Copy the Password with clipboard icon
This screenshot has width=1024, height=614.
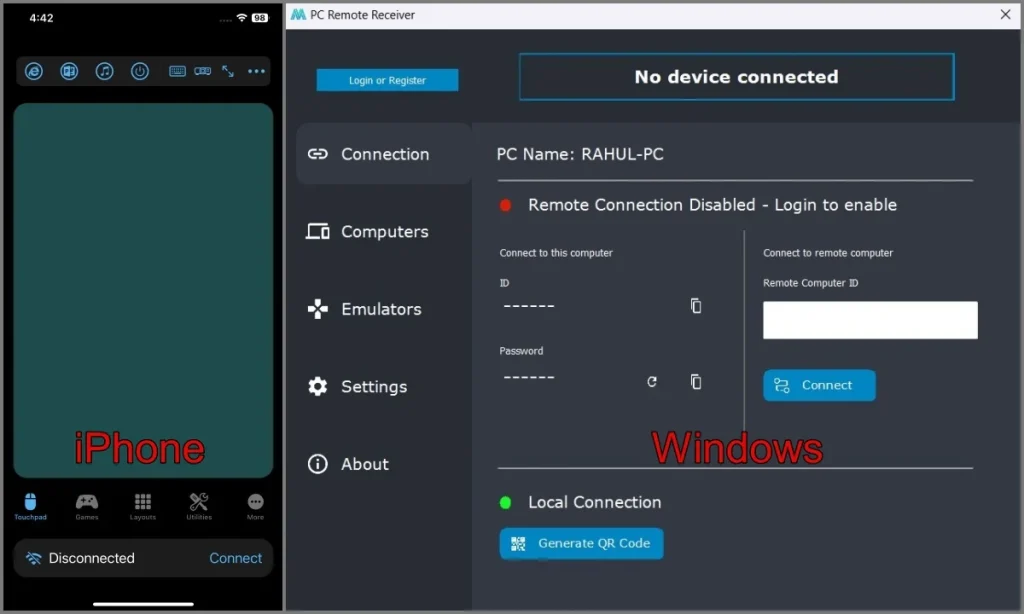pos(696,381)
